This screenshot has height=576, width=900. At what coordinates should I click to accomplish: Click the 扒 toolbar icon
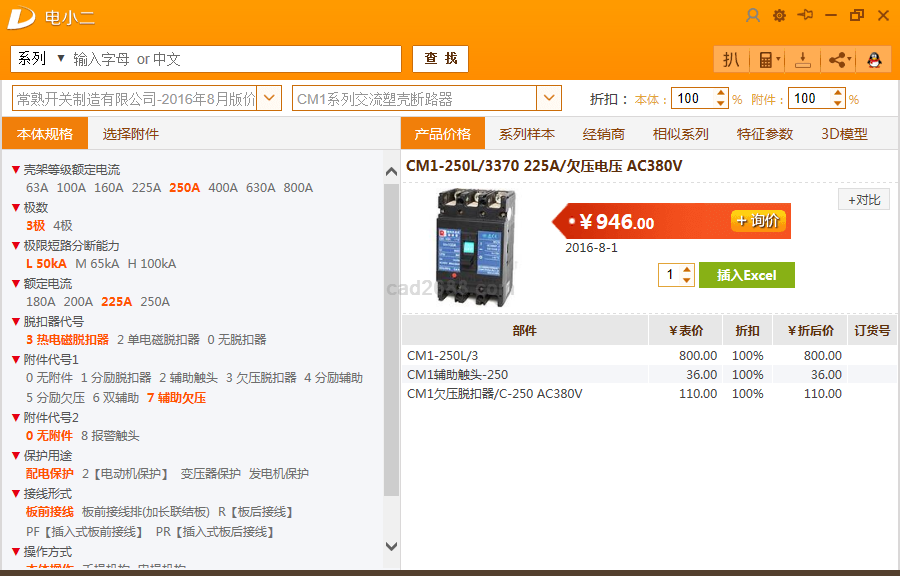coord(731,60)
